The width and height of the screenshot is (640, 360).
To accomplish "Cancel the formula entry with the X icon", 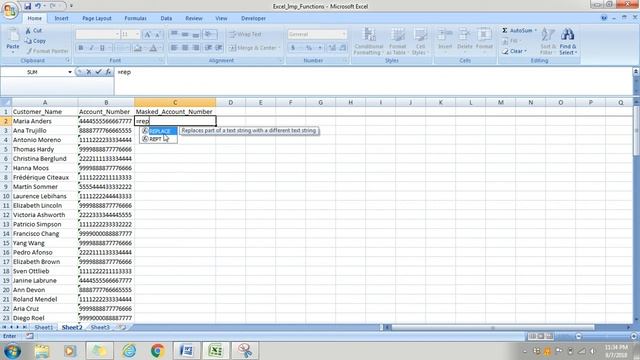I will point(89,72).
